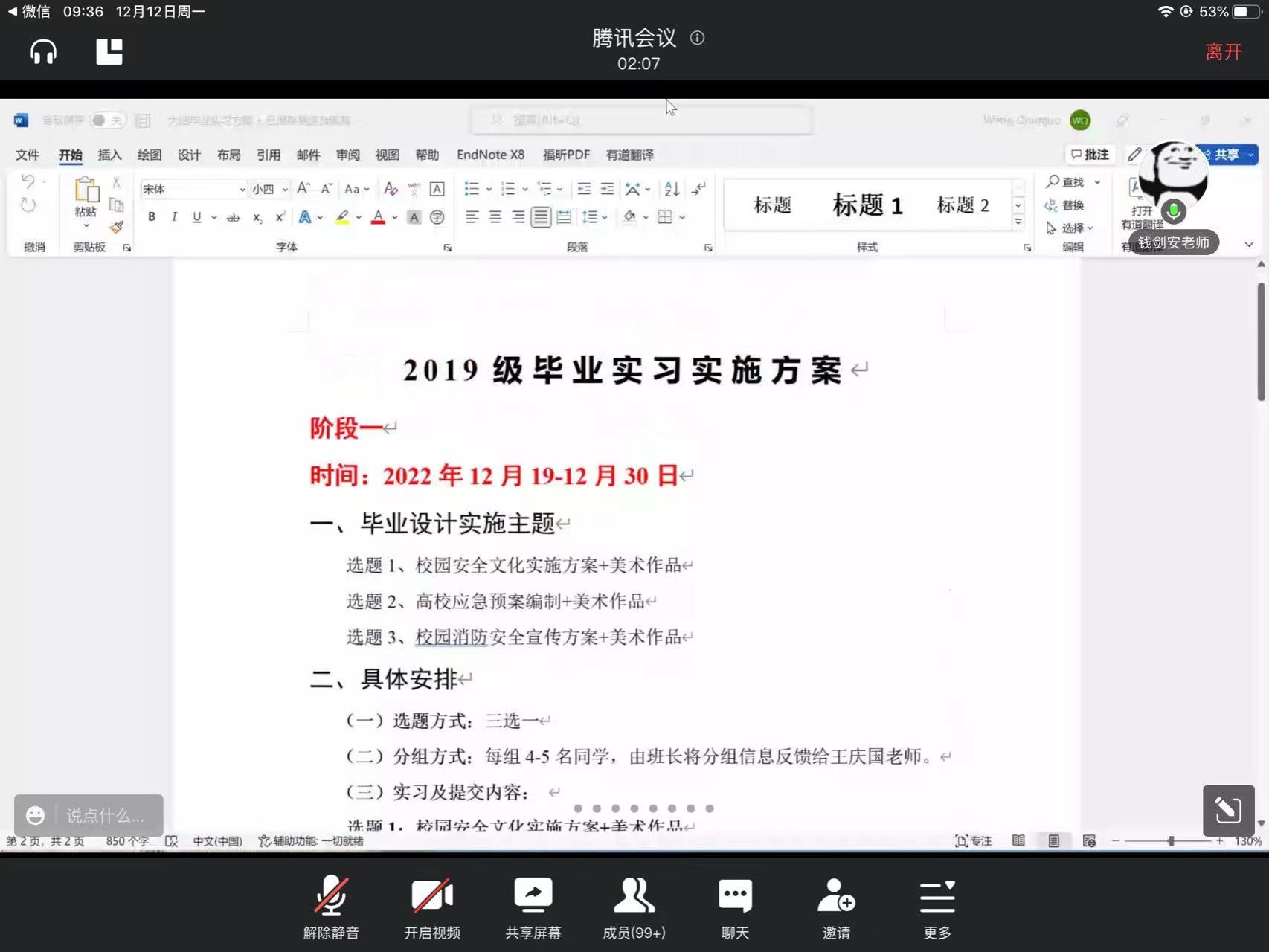Expand the font name dropdown 宋体
1269x952 pixels.
coord(242,190)
